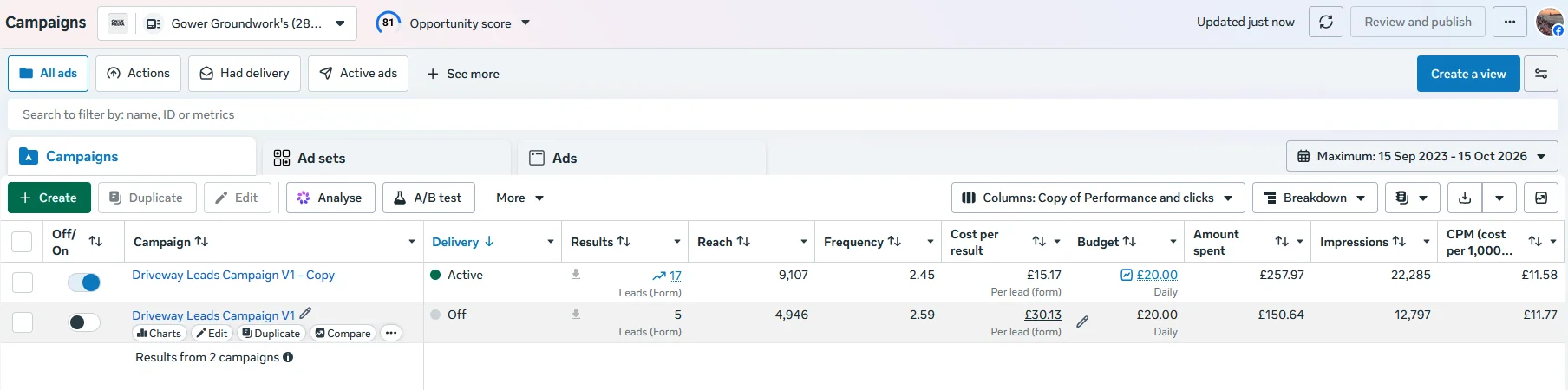This screenshot has width=1568, height=390.
Task: Open the Delivery column header dropdown arrow
Action: pos(551,242)
